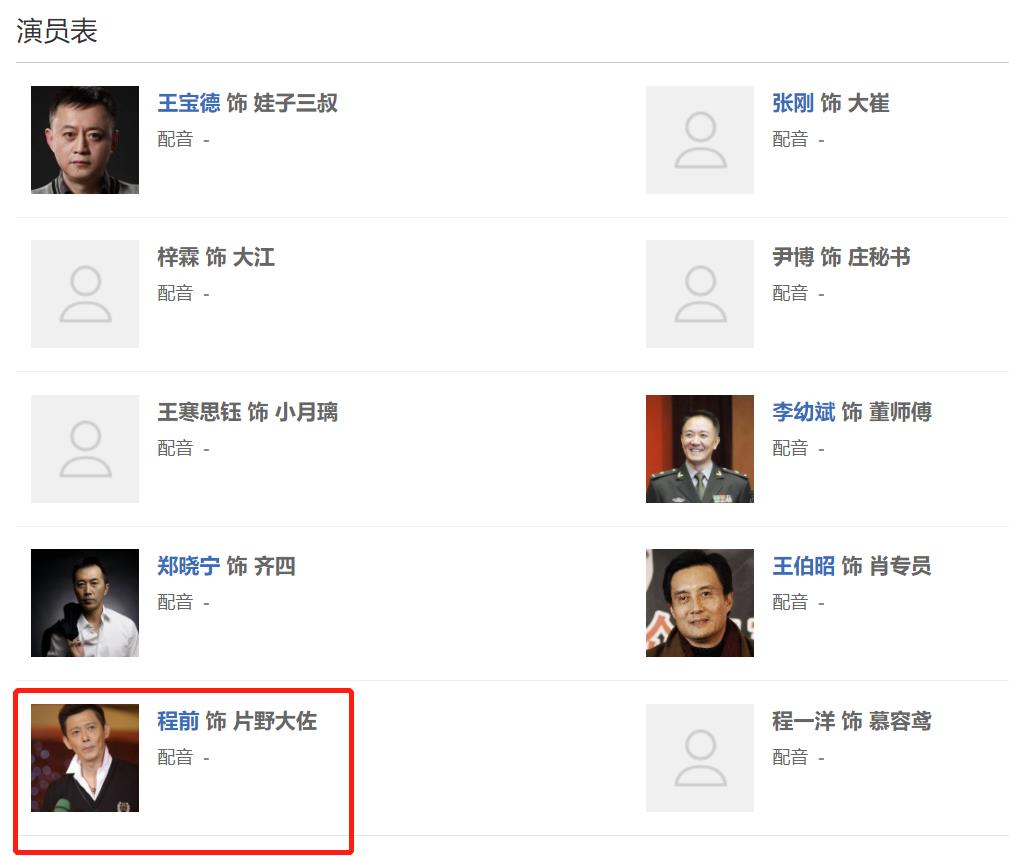
Task: Click placeholder avatar beside 张刚
Action: click(700, 140)
